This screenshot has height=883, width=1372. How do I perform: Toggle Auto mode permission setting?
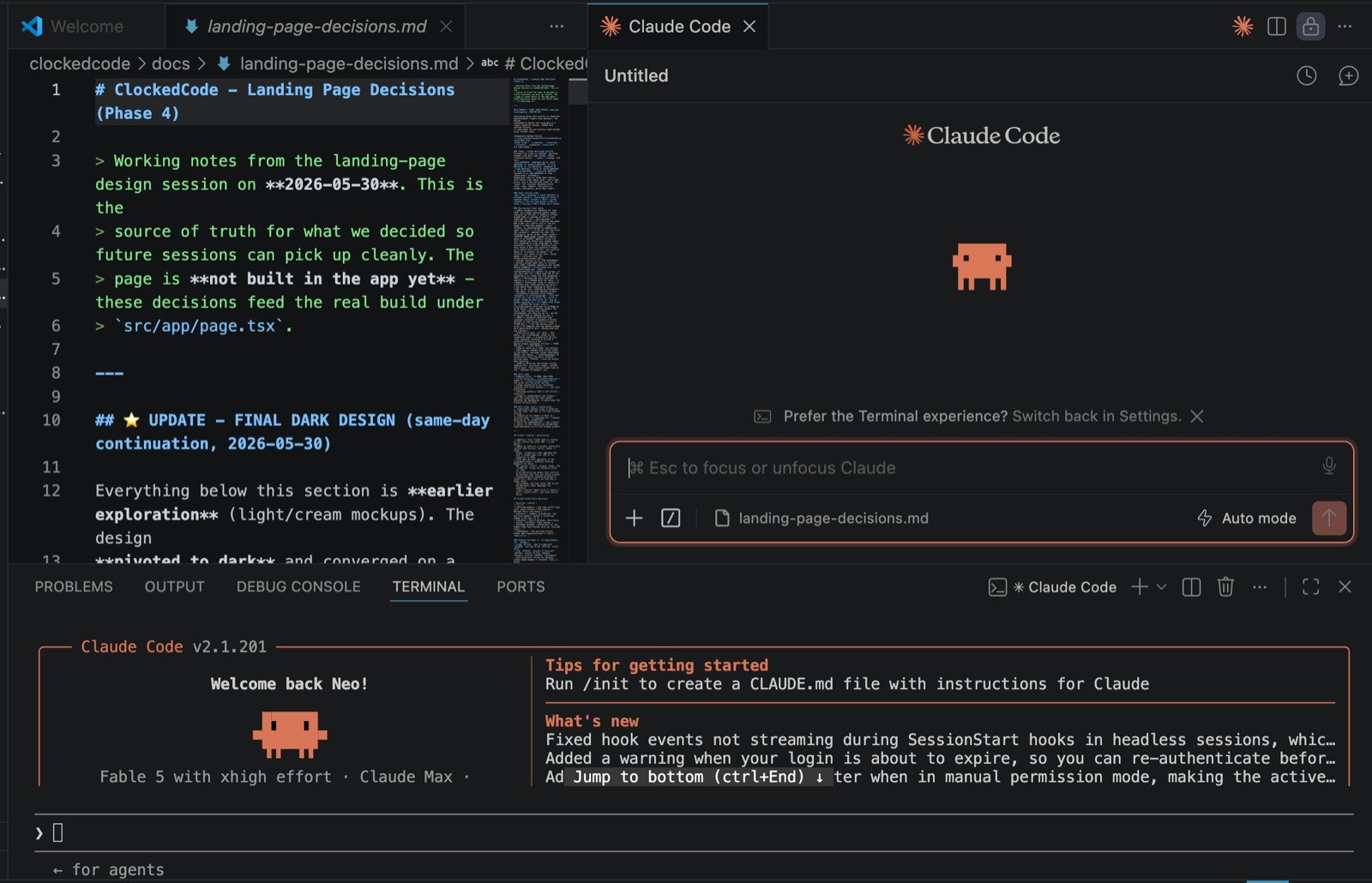(1246, 518)
